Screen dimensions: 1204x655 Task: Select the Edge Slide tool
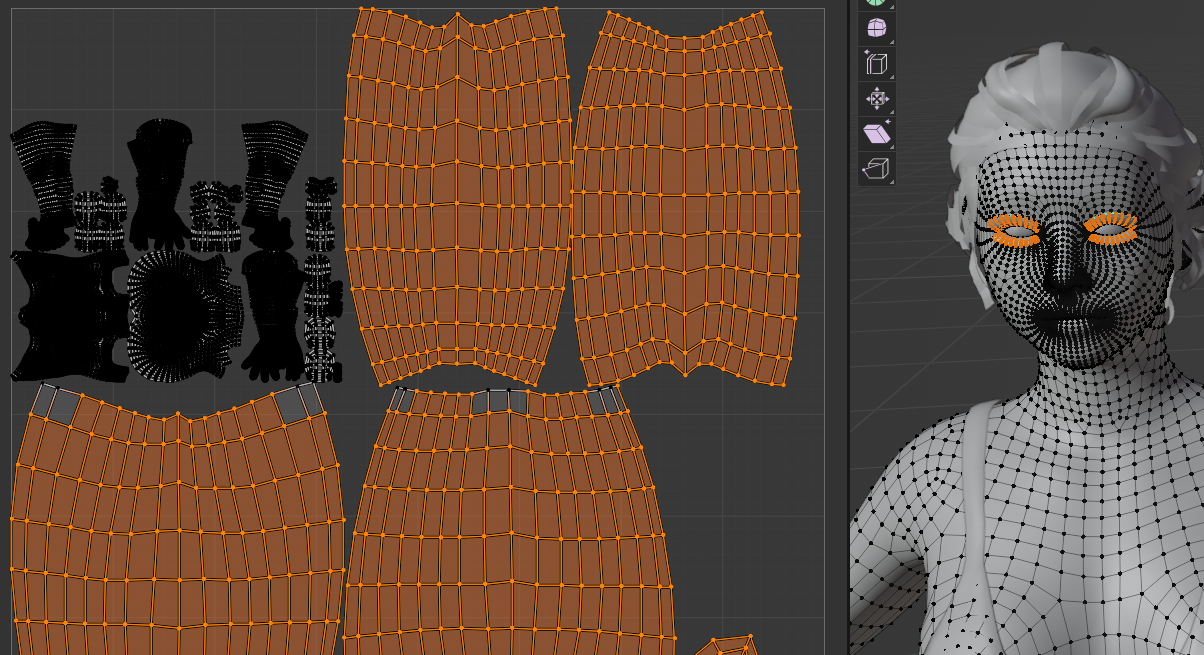pos(877,64)
